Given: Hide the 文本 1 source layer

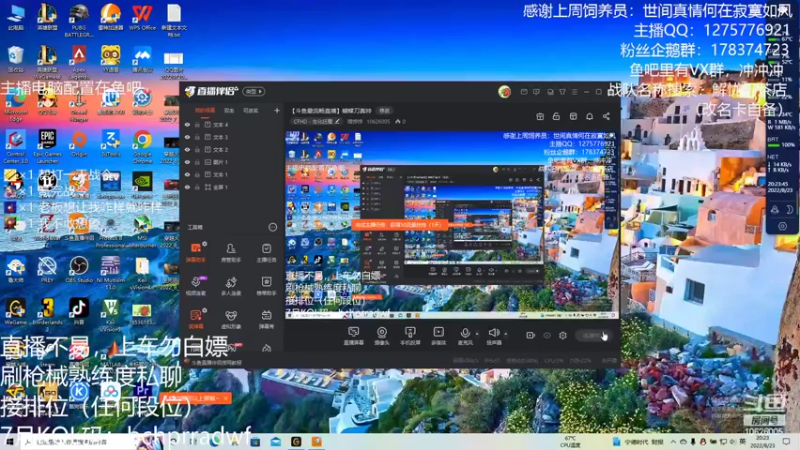Looking at the screenshot, I should pyautogui.click(x=187, y=174).
